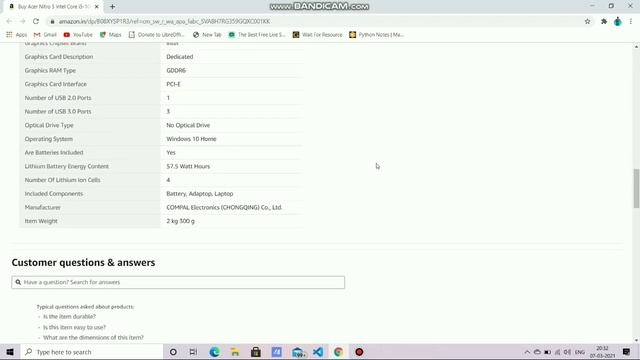Select the 'No Optical Drive' value
This screenshot has height=360, width=640.
[x=188, y=125]
